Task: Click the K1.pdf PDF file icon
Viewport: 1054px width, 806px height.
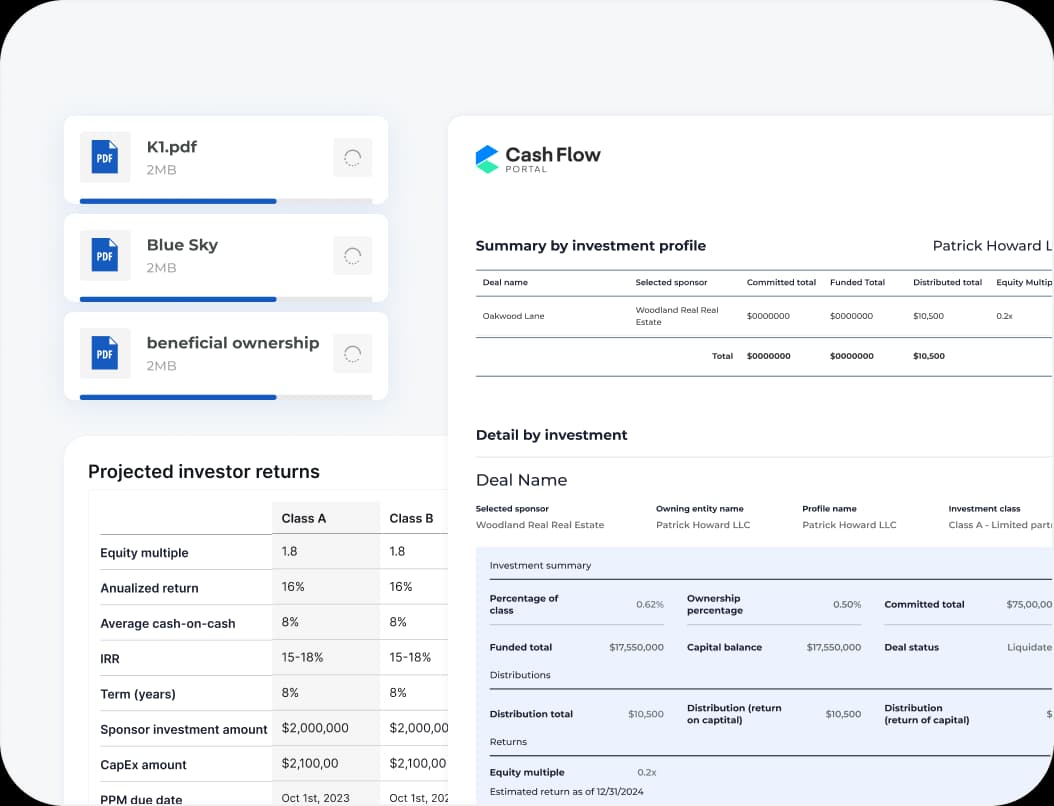Action: tap(105, 157)
